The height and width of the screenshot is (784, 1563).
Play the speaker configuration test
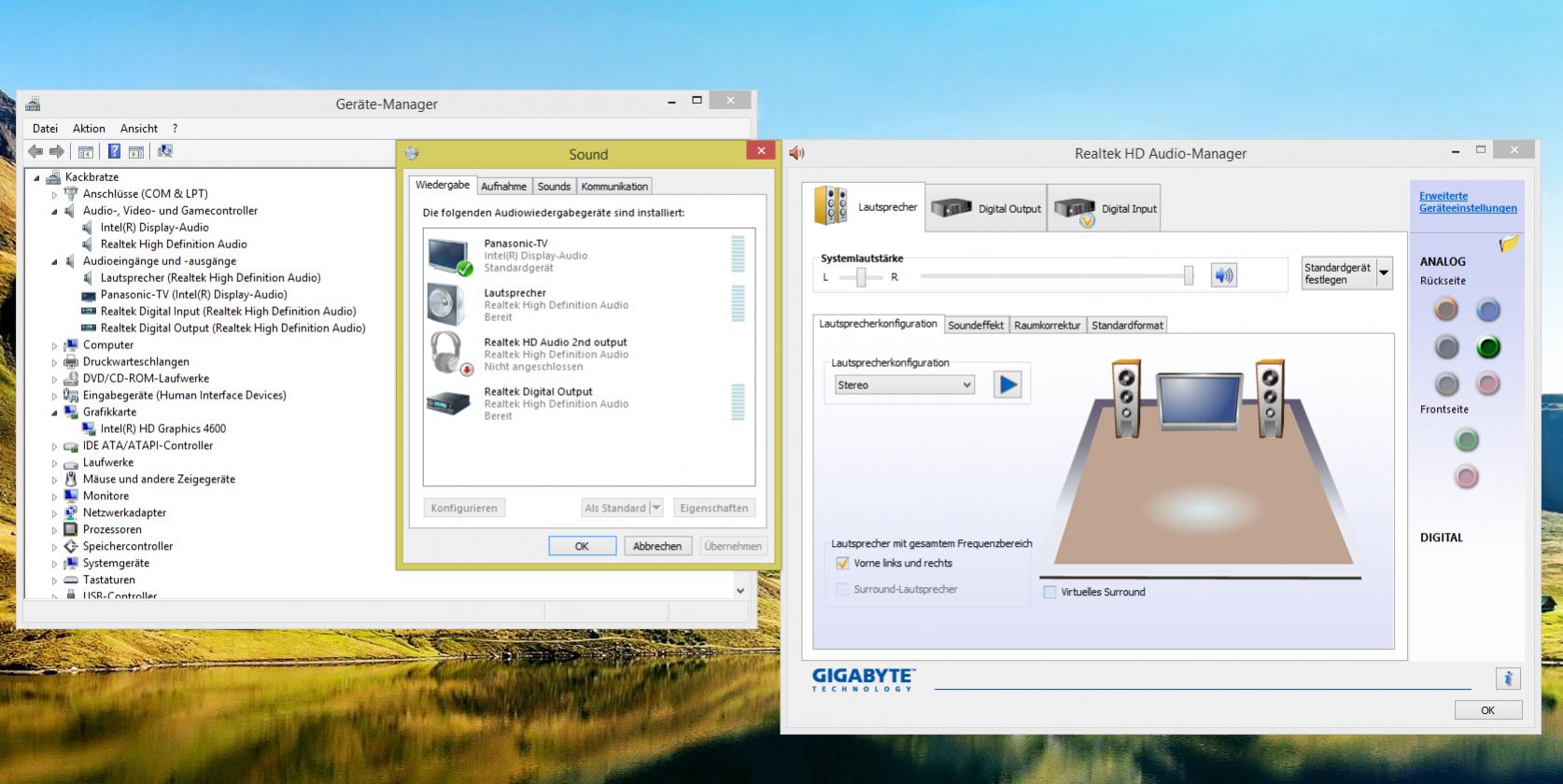[x=1007, y=385]
